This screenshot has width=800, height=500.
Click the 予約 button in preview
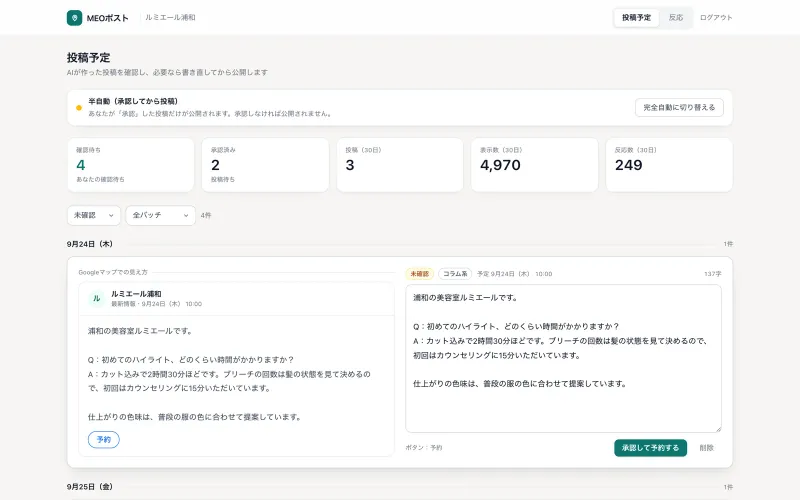(104, 440)
